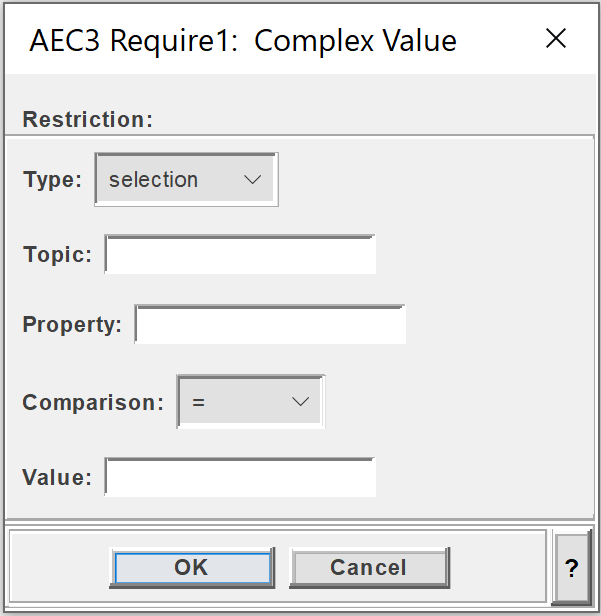The height and width of the screenshot is (616, 601).
Task: Click the Restriction heading label
Action: (88, 119)
